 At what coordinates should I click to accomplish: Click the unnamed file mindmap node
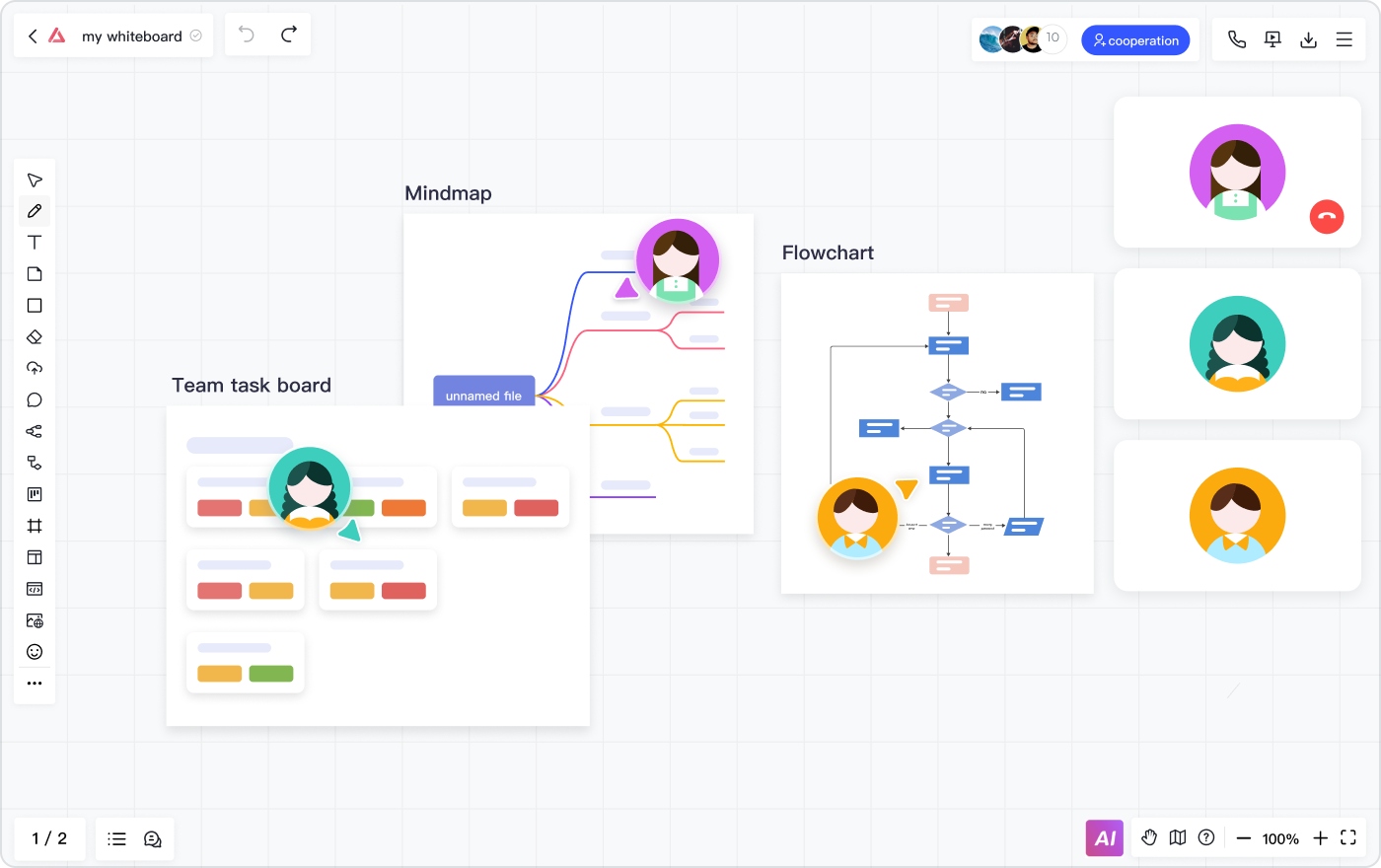point(483,393)
